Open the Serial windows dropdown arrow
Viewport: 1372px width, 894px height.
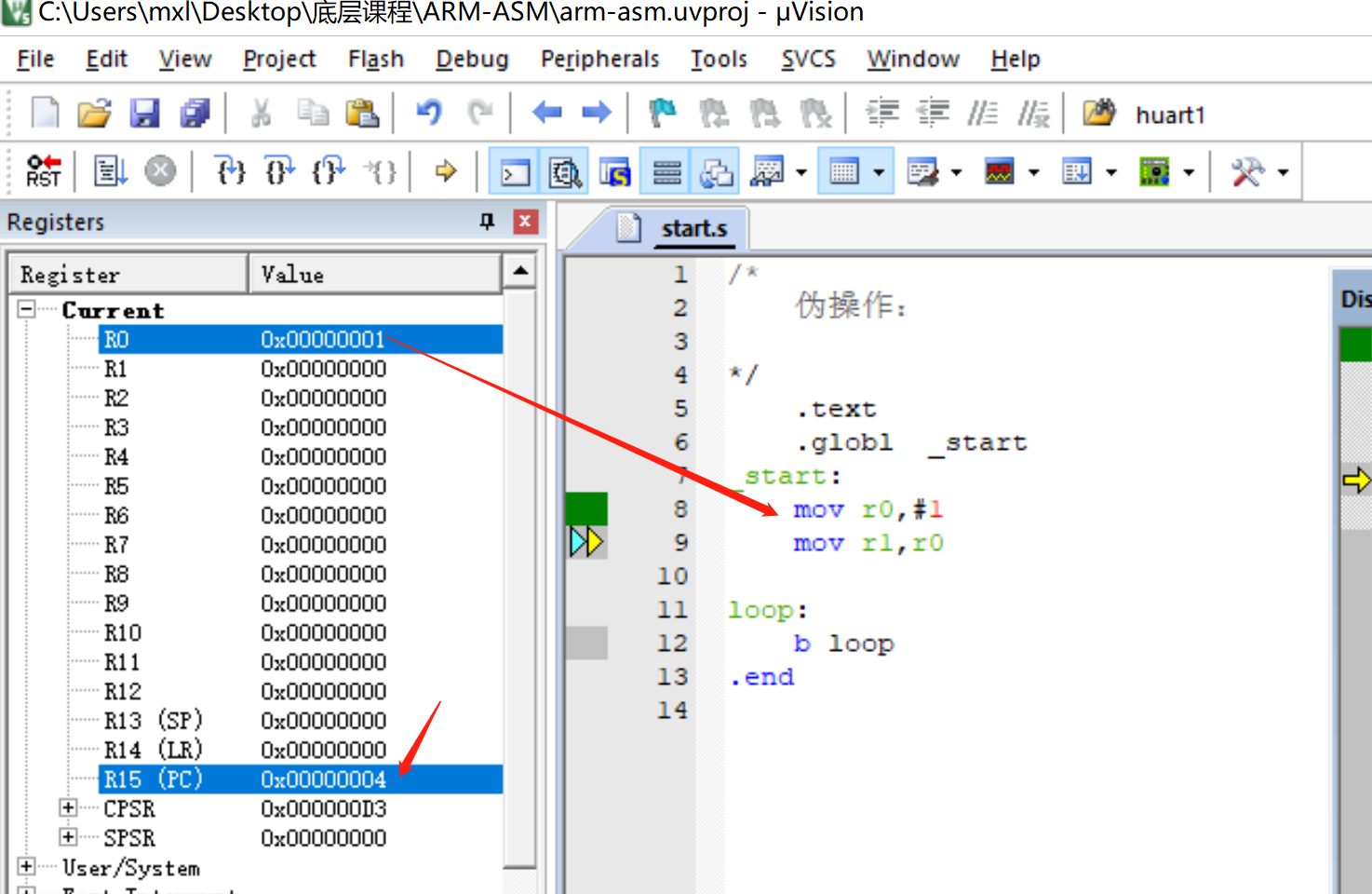956,172
